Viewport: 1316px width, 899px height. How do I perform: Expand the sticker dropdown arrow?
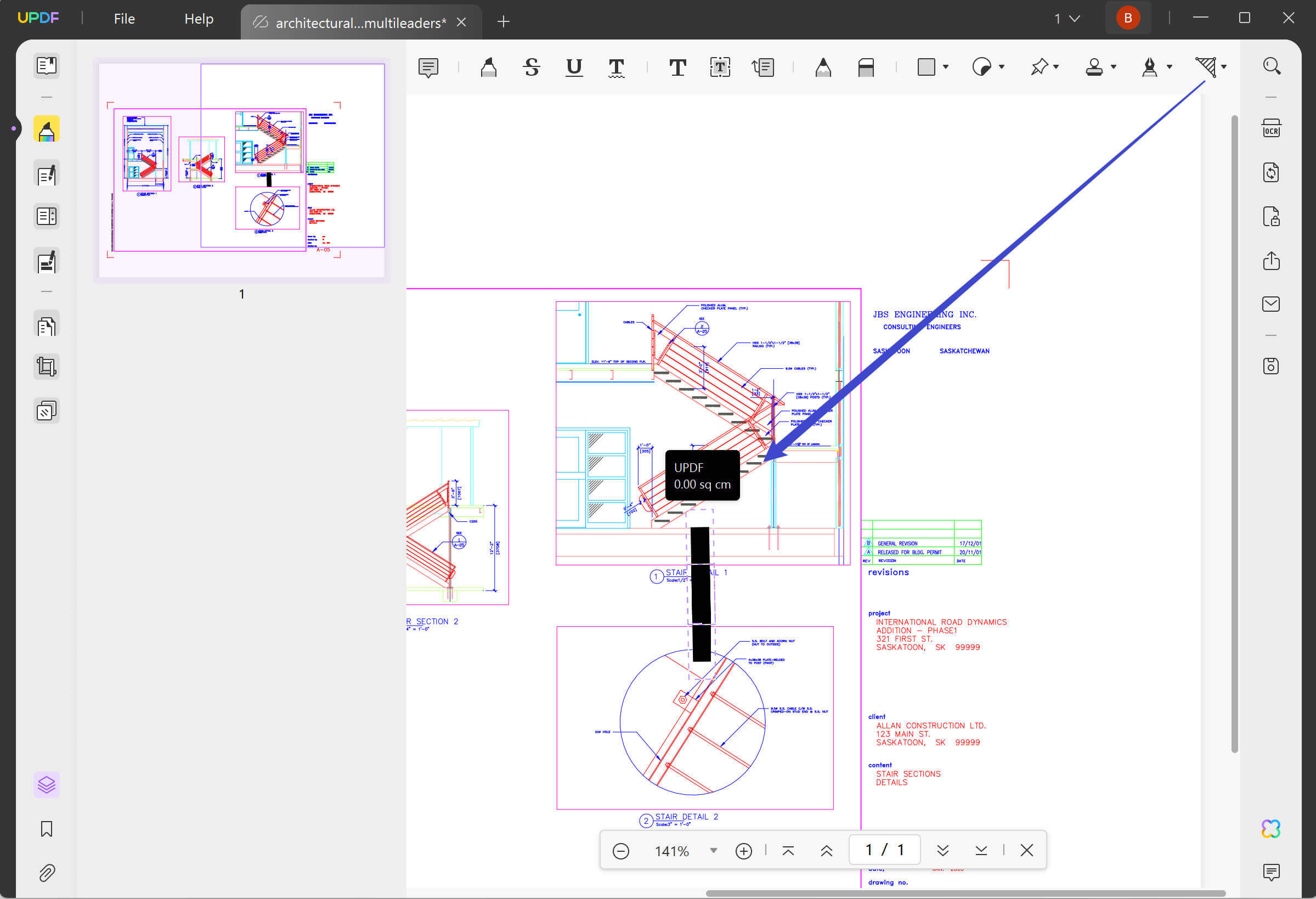1002,67
